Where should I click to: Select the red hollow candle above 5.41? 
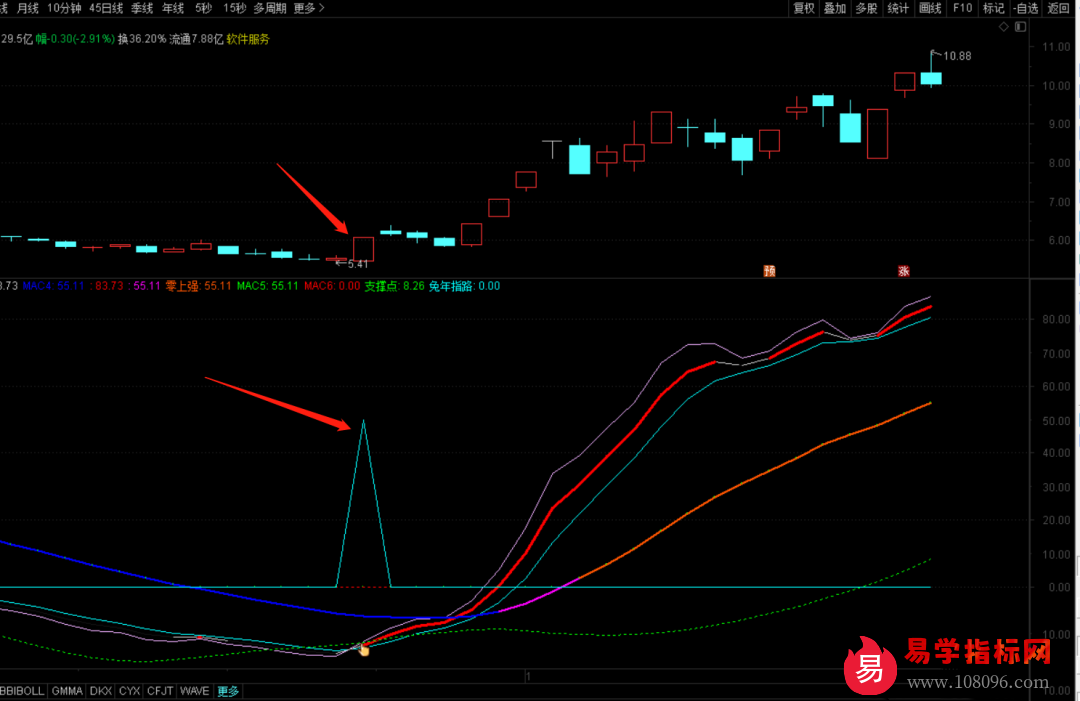[363, 249]
